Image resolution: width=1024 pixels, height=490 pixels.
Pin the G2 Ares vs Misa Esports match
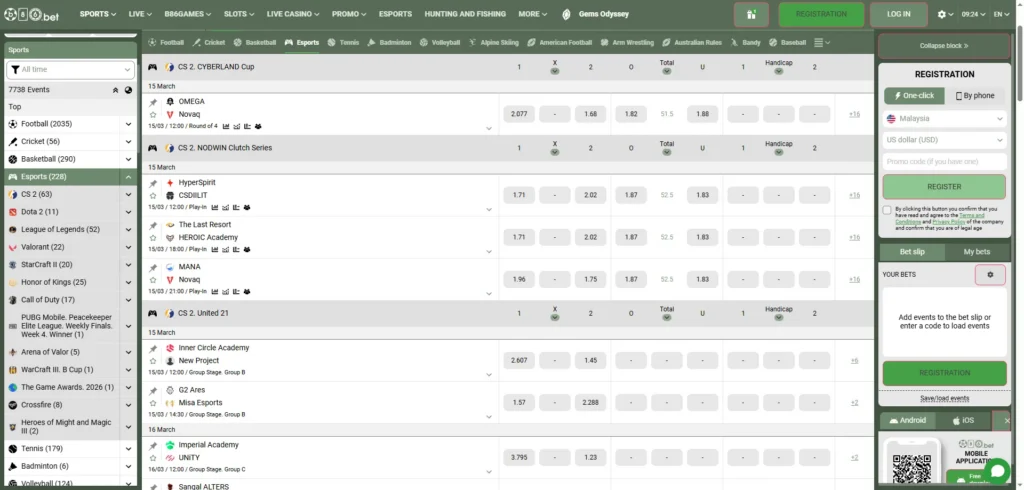click(x=153, y=391)
